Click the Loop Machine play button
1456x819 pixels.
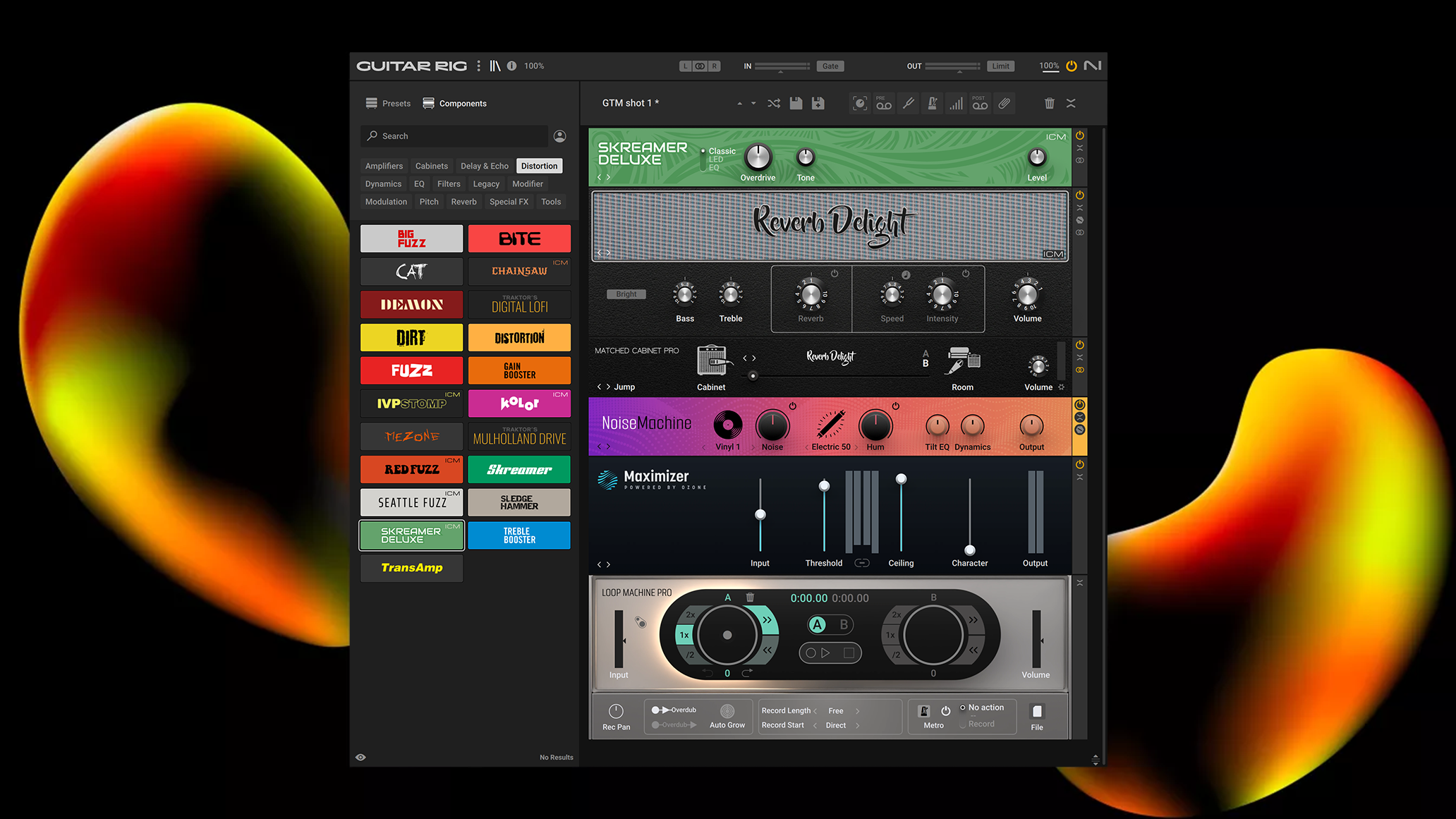[x=825, y=653]
